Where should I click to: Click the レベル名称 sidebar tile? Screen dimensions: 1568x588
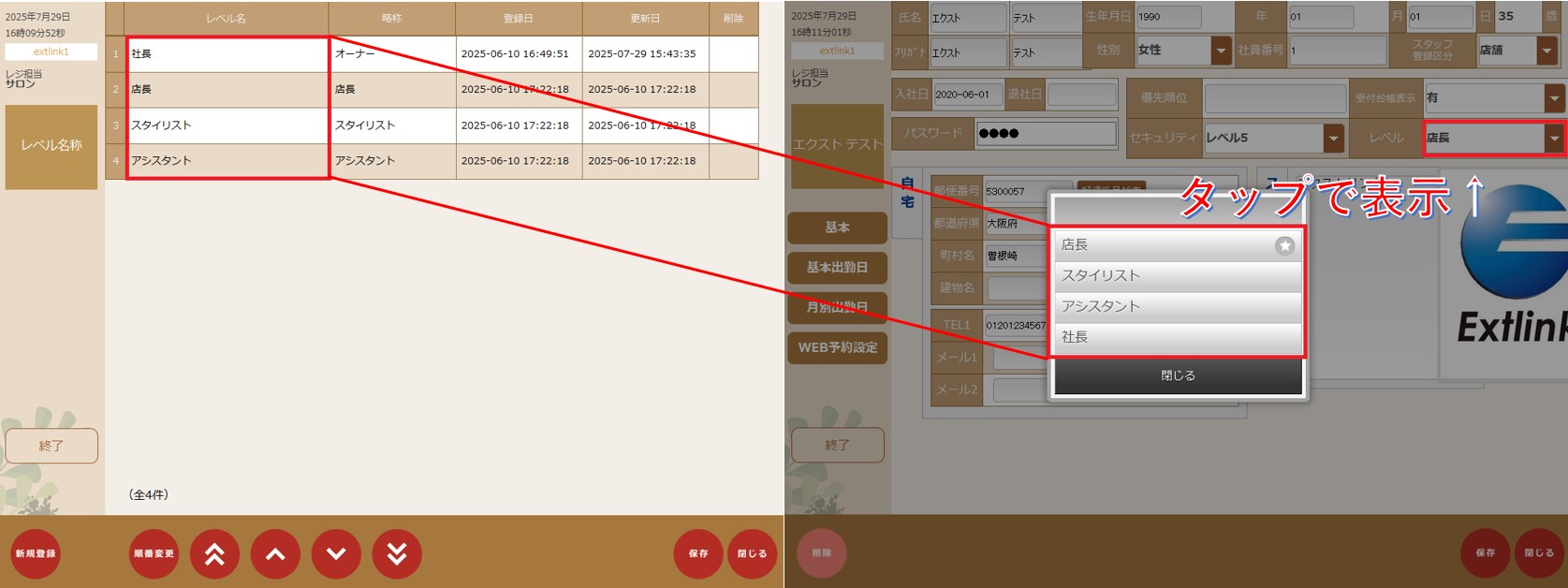click(x=51, y=146)
